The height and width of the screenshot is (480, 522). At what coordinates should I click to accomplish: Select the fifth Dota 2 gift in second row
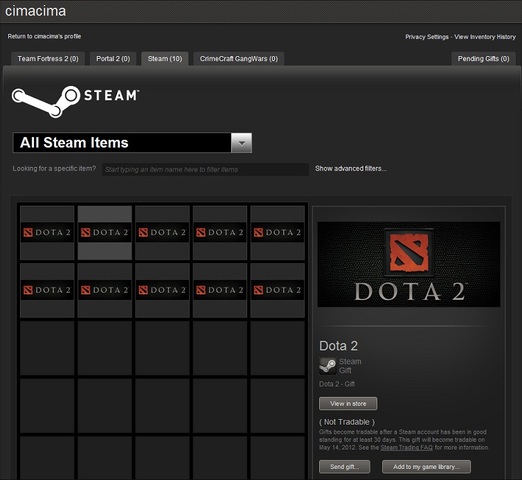tap(278, 290)
